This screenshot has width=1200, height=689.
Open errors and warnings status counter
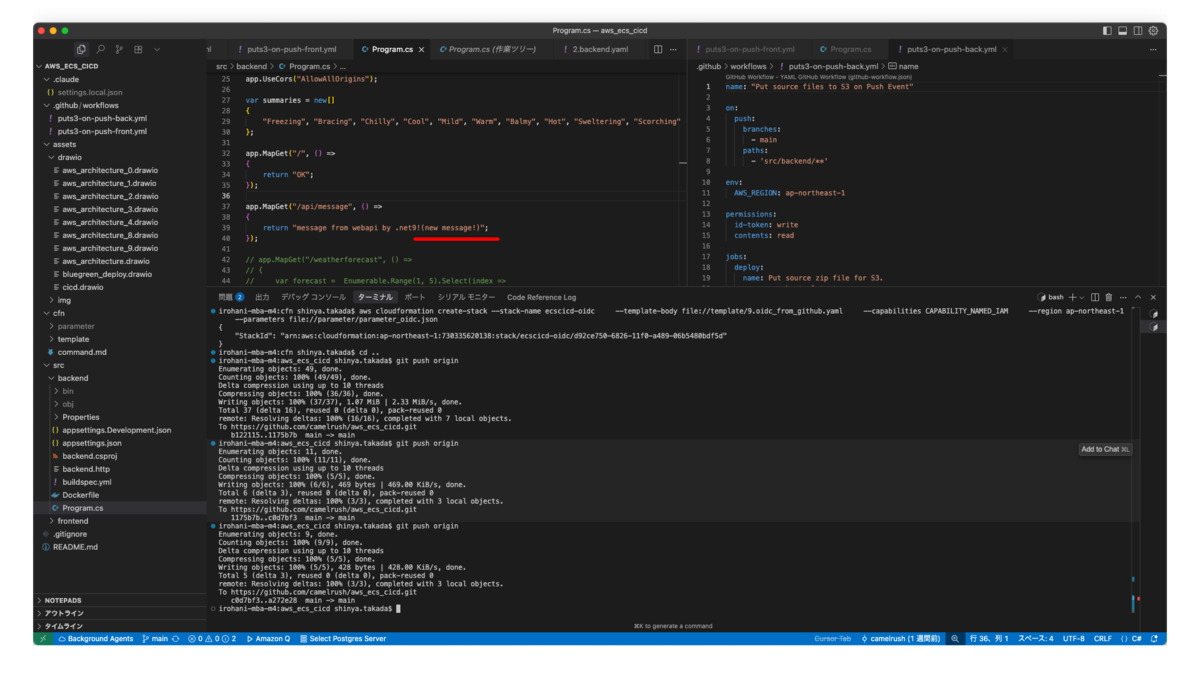[x=212, y=638]
